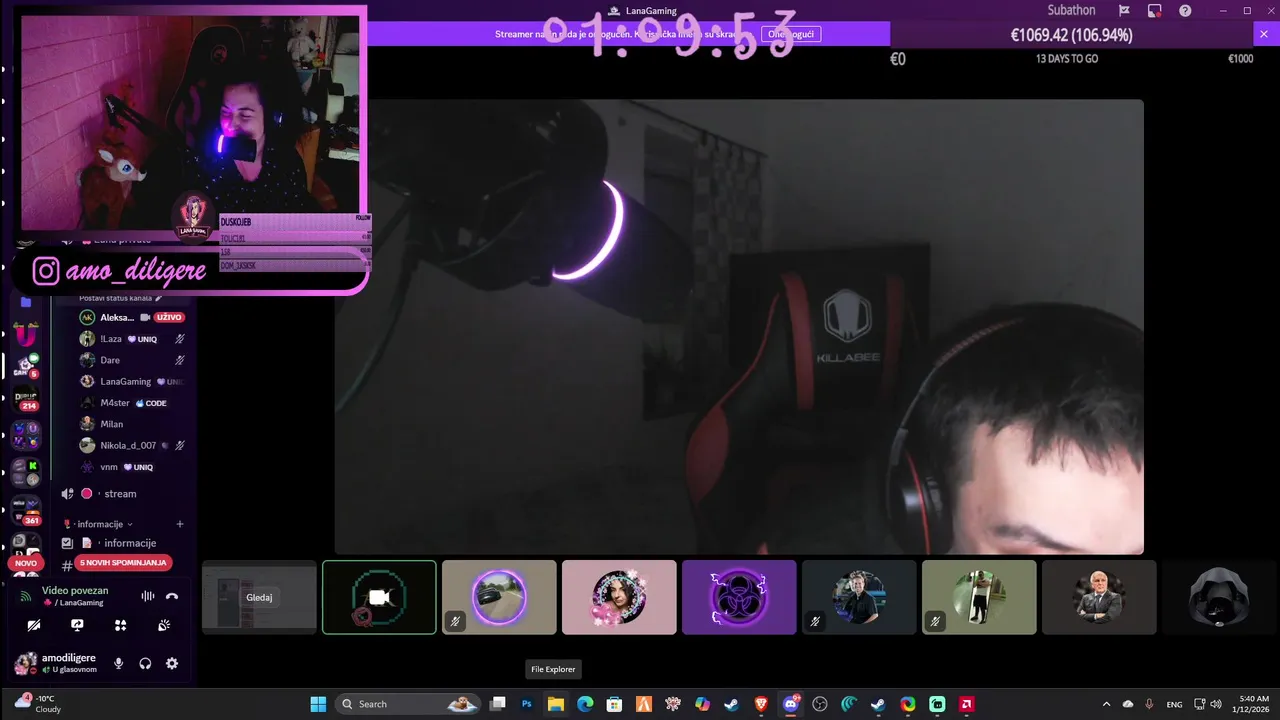Image resolution: width=1280 pixels, height=720 pixels.
Task: Open amodiligere user profile panel
Action: pyautogui.click(x=57, y=663)
